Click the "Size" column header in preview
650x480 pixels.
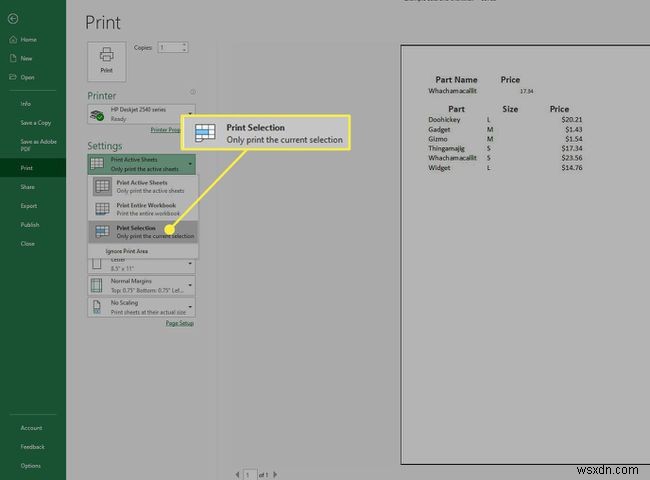point(510,109)
